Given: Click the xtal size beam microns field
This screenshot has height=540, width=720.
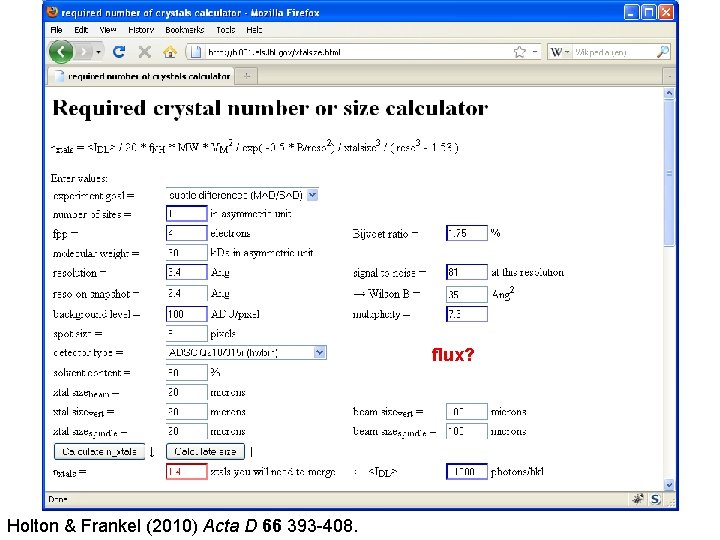Looking at the screenshot, I should click(x=186, y=392).
